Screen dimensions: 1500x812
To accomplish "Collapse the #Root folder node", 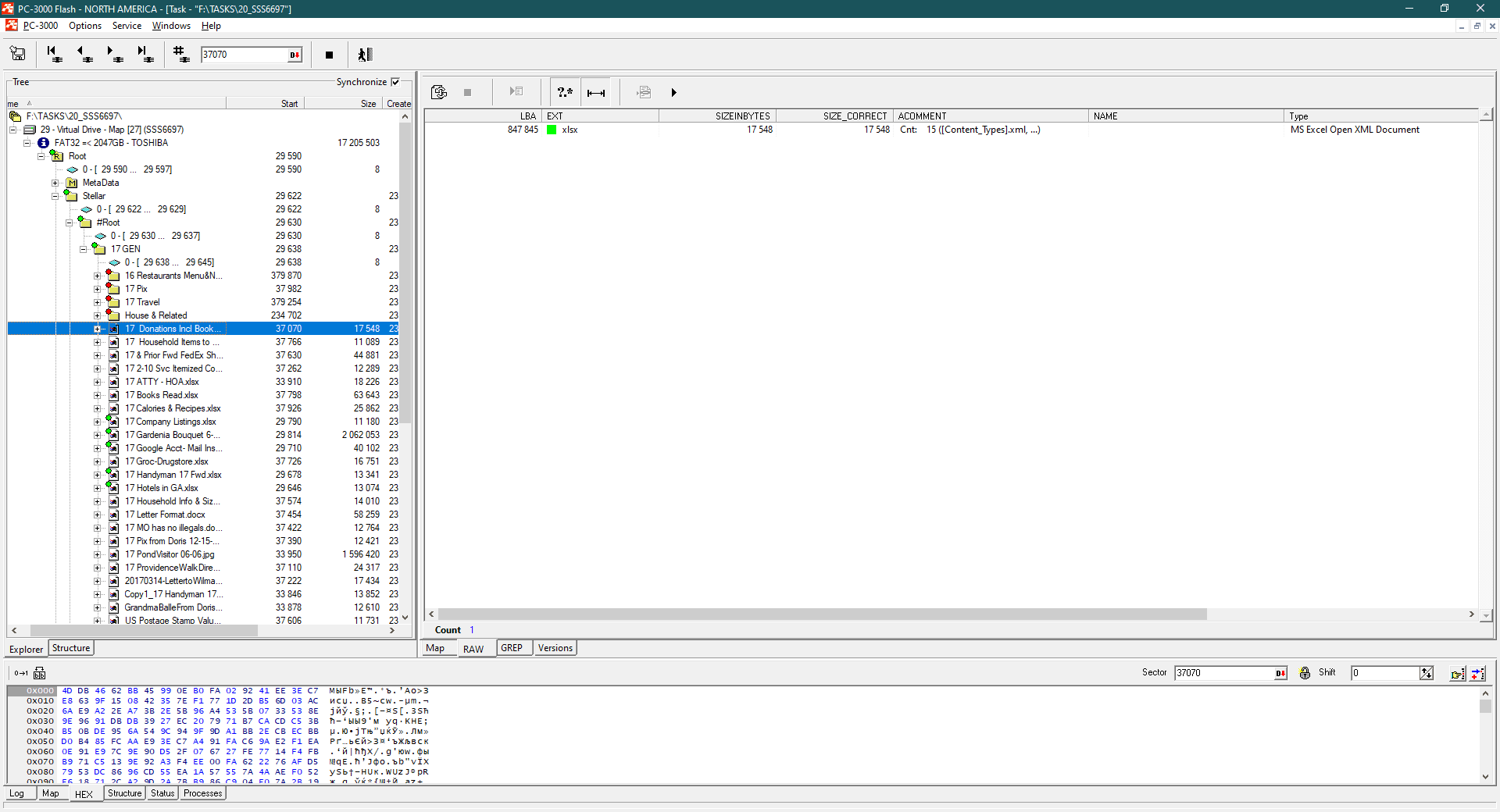I will coord(70,223).
